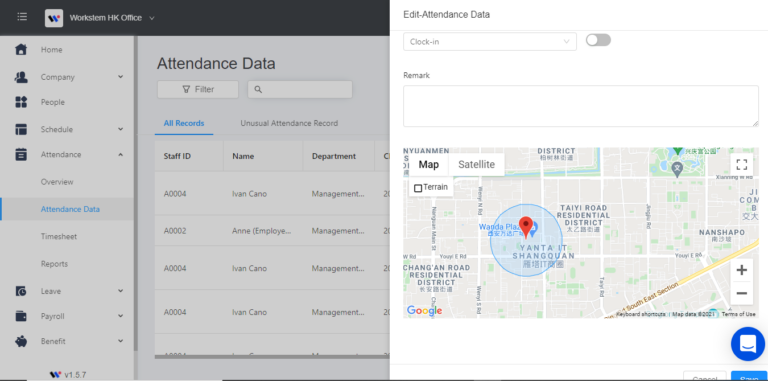Click the Wanda Plaza map label
The width and height of the screenshot is (768, 381).
(499, 227)
